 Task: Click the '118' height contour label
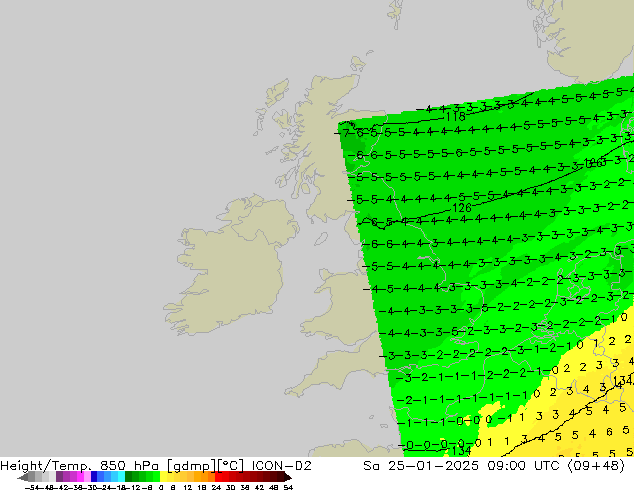(x=455, y=117)
